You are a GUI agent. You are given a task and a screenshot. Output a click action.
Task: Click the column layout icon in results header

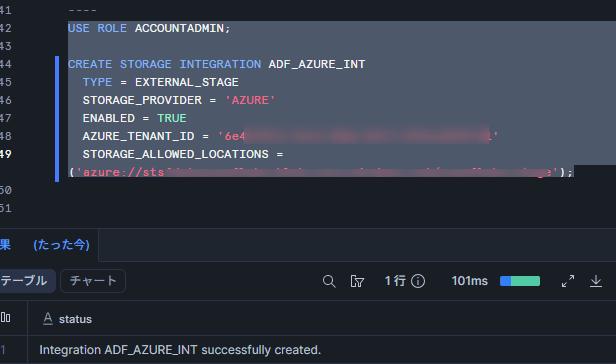(x=6, y=317)
